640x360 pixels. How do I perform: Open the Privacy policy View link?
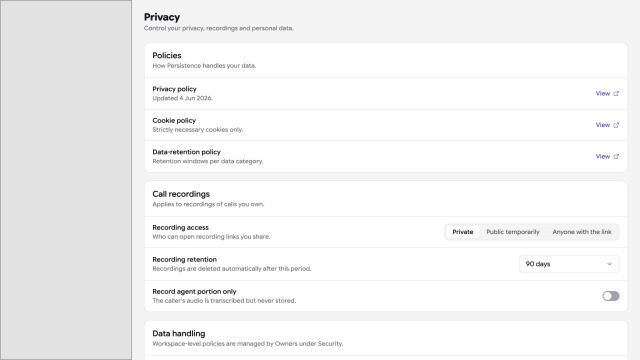(607, 93)
